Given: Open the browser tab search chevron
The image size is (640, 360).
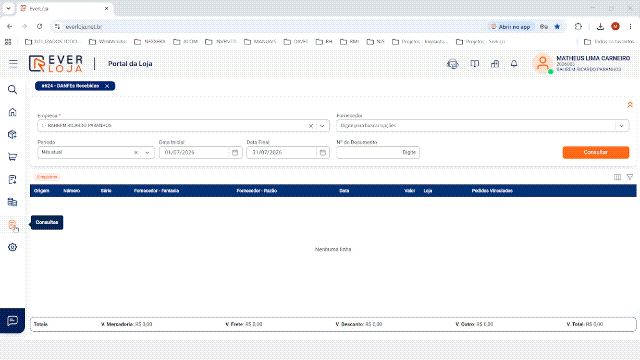Looking at the screenshot, I should pos(8,8).
